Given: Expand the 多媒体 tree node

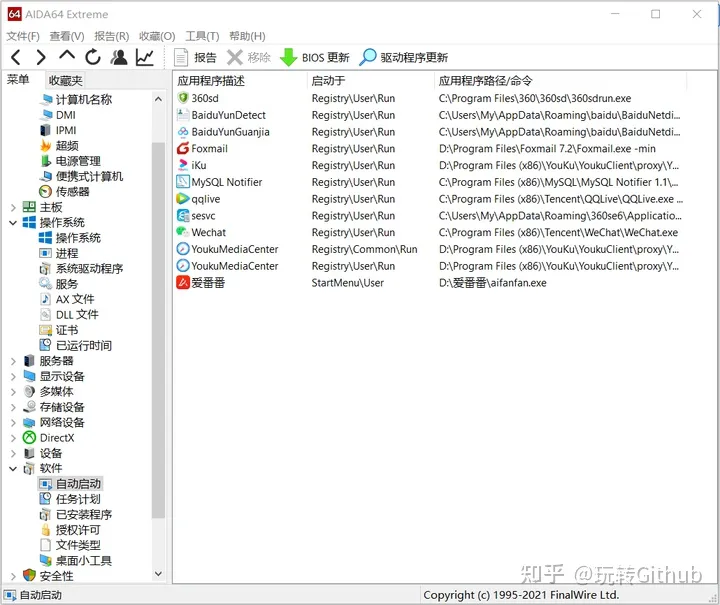Looking at the screenshot, I should (x=13, y=392).
